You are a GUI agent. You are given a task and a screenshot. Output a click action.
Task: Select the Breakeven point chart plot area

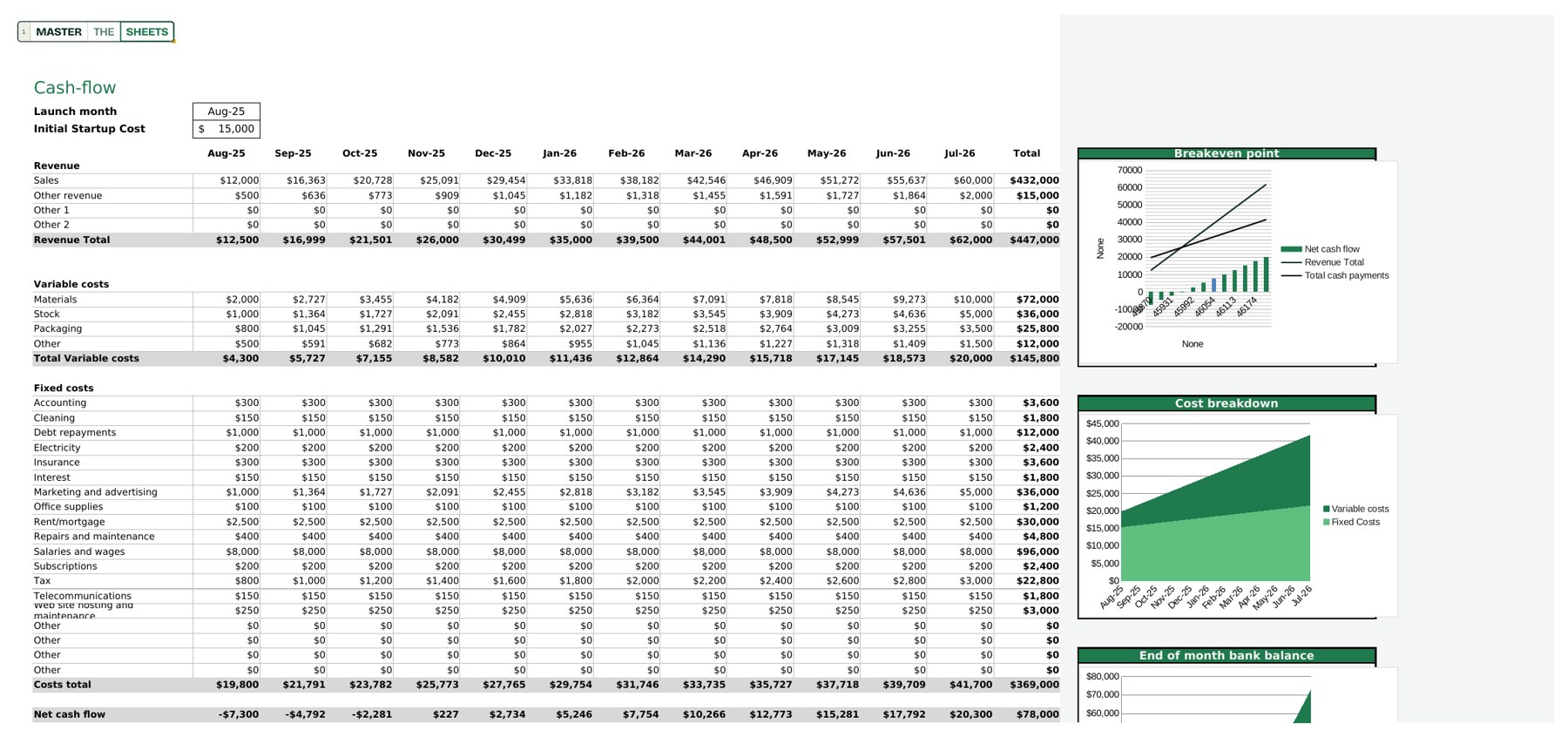1206,248
